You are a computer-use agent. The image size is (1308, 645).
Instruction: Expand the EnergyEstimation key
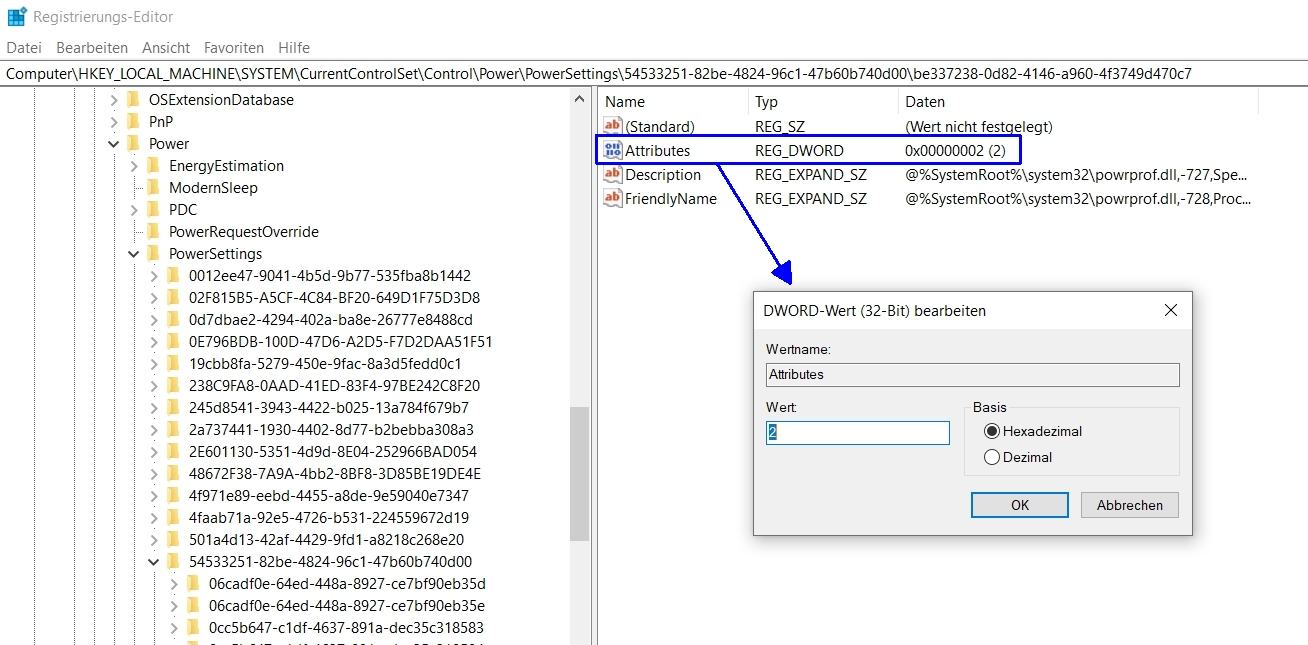coord(134,166)
